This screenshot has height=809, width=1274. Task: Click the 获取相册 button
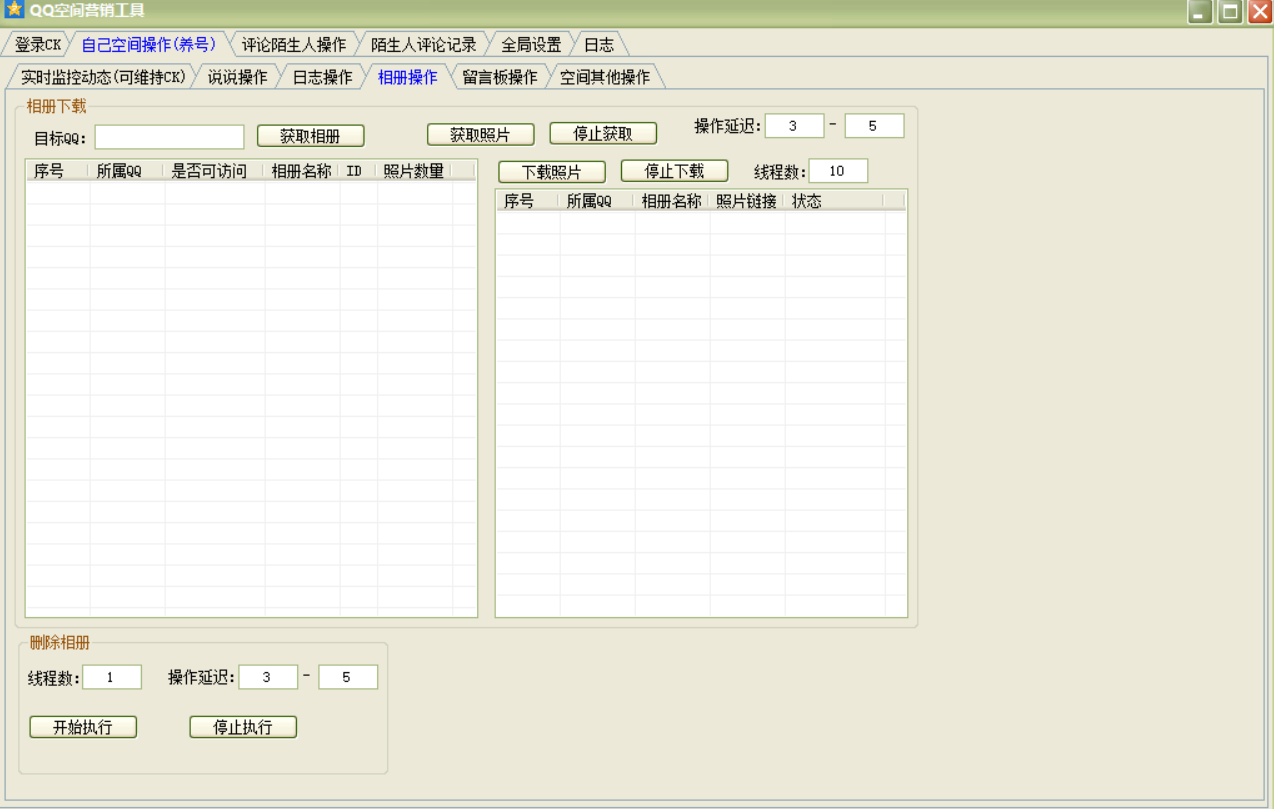coord(310,136)
